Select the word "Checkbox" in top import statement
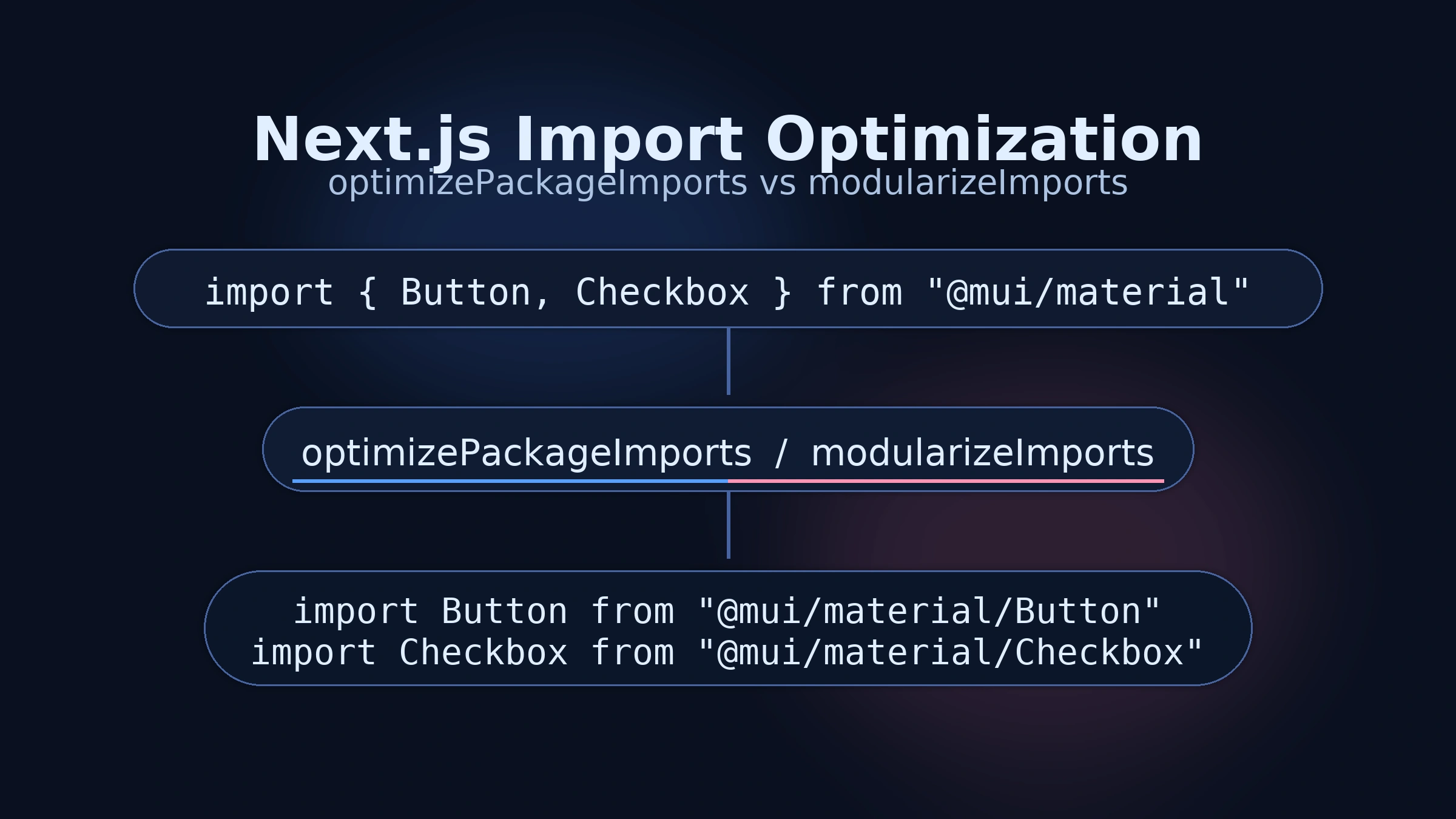Screen dimensions: 1456x819 tap(662, 292)
